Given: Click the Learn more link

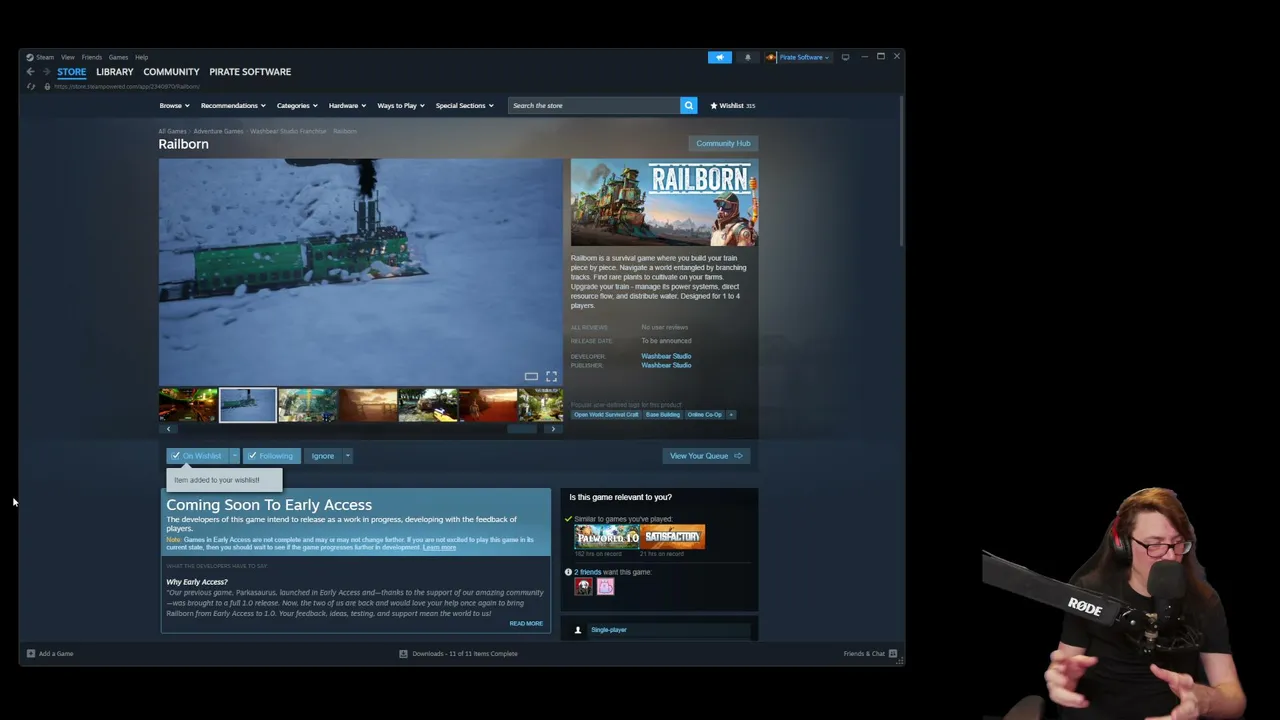Looking at the screenshot, I should click(x=439, y=548).
